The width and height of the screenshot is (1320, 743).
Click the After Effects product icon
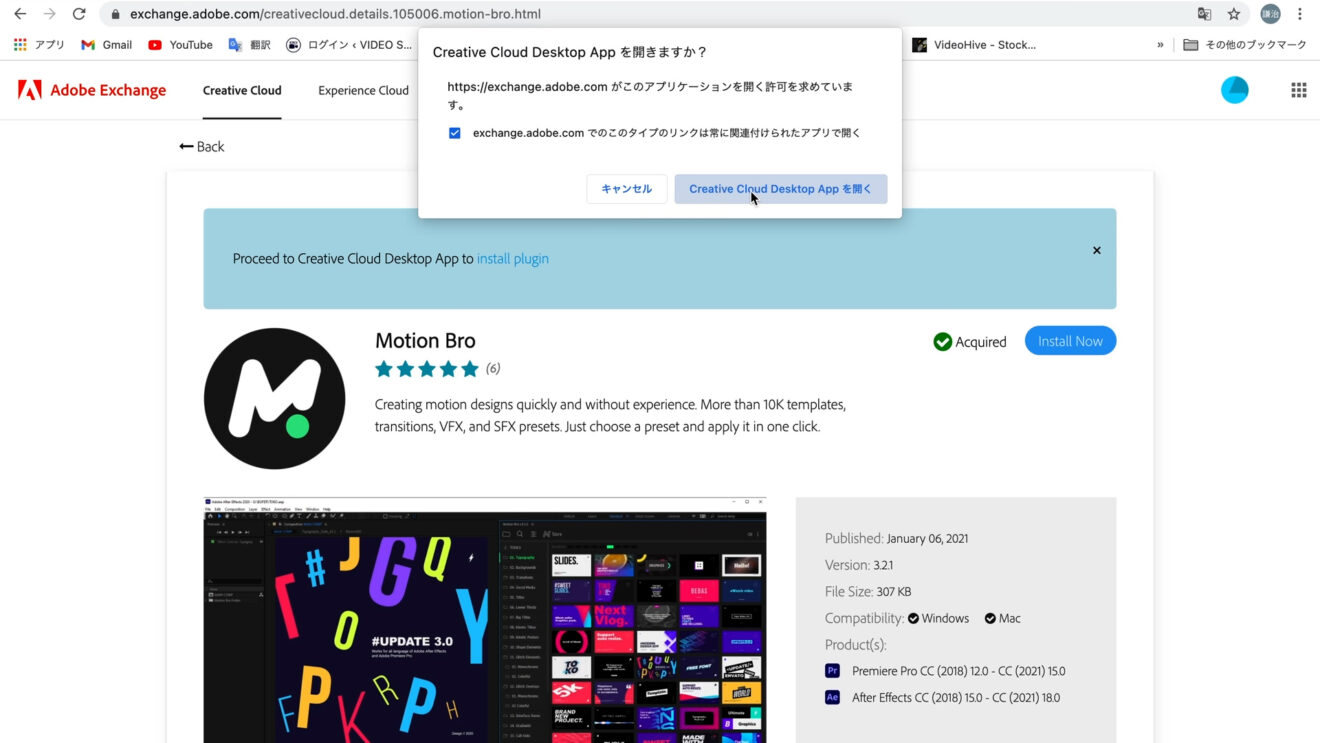832,697
